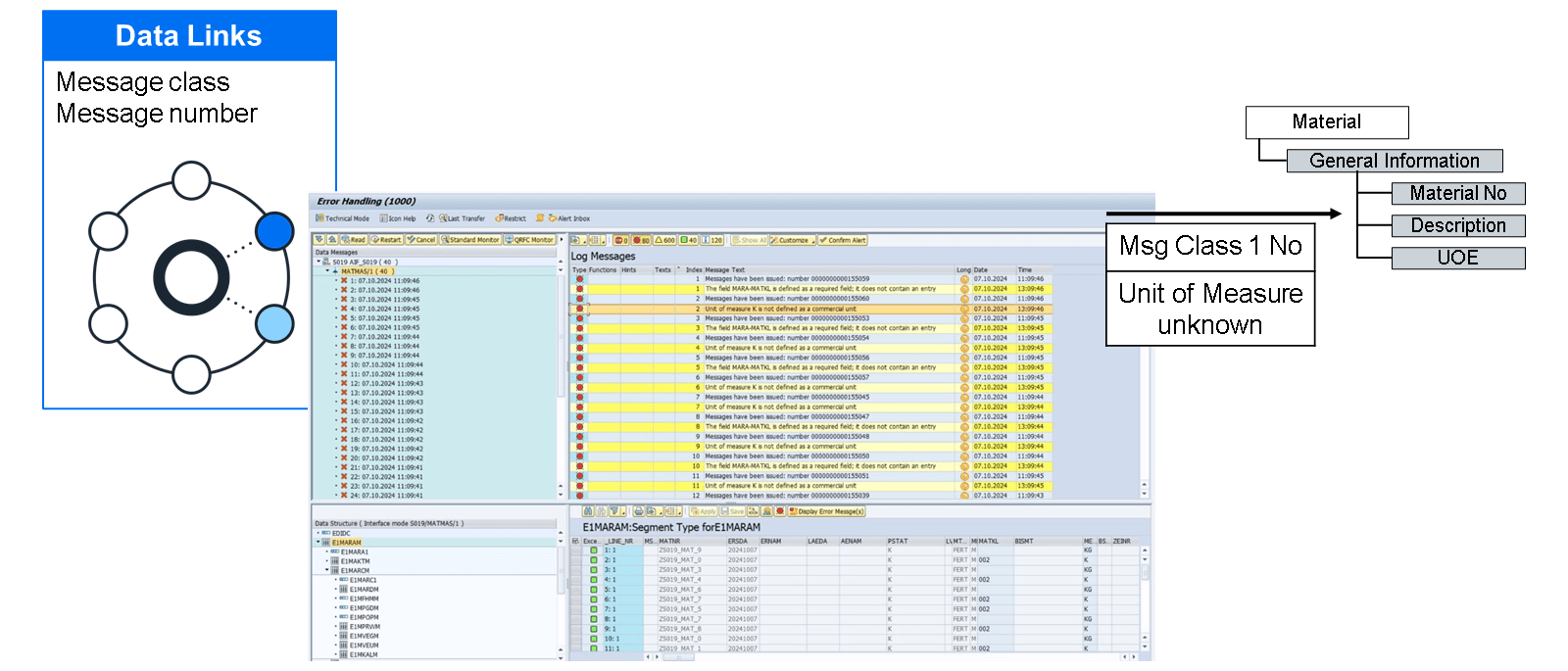This screenshot has width=1568, height=671.
Task: Click the Show All button
Action: pyautogui.click(x=750, y=240)
